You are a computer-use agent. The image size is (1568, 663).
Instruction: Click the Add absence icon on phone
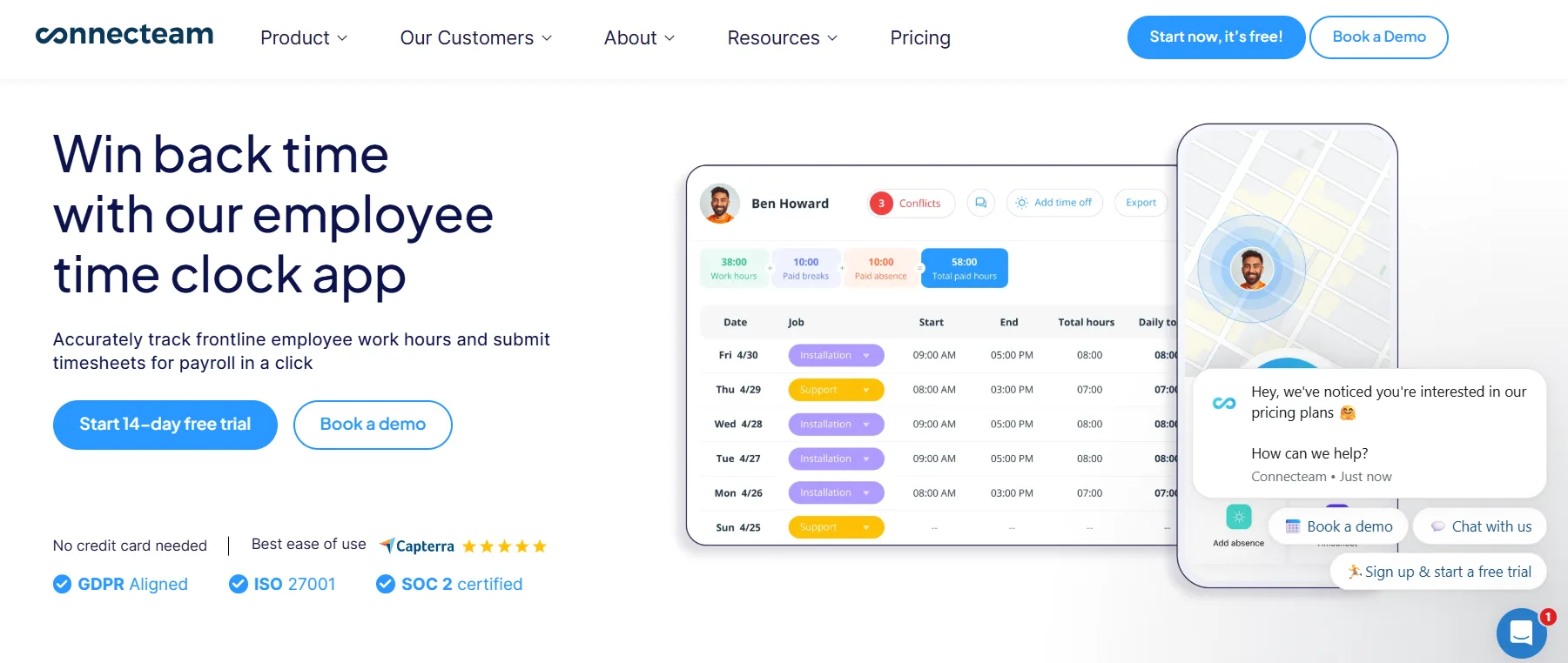coord(1239,517)
